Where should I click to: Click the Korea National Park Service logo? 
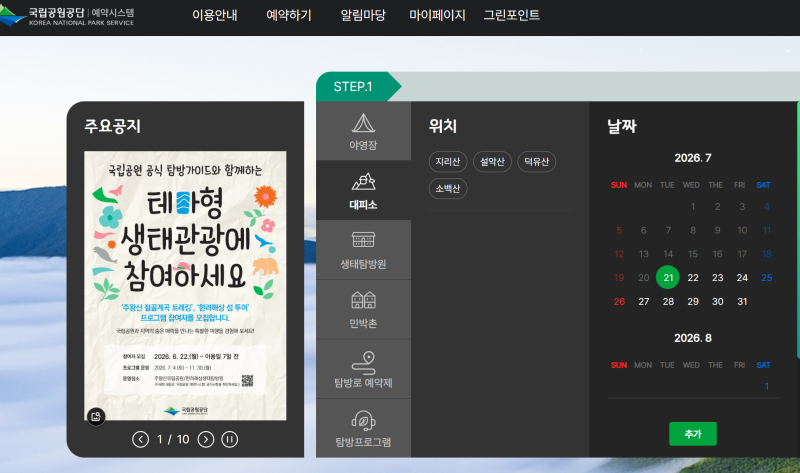point(67,16)
